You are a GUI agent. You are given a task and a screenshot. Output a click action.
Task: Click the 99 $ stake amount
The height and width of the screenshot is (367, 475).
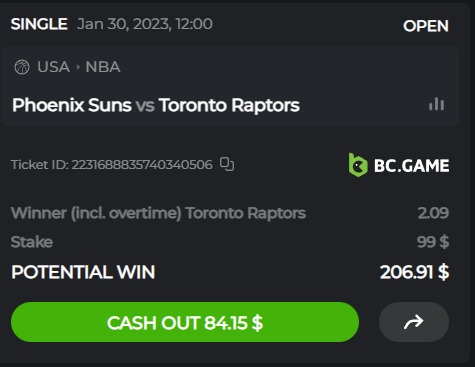(x=433, y=242)
